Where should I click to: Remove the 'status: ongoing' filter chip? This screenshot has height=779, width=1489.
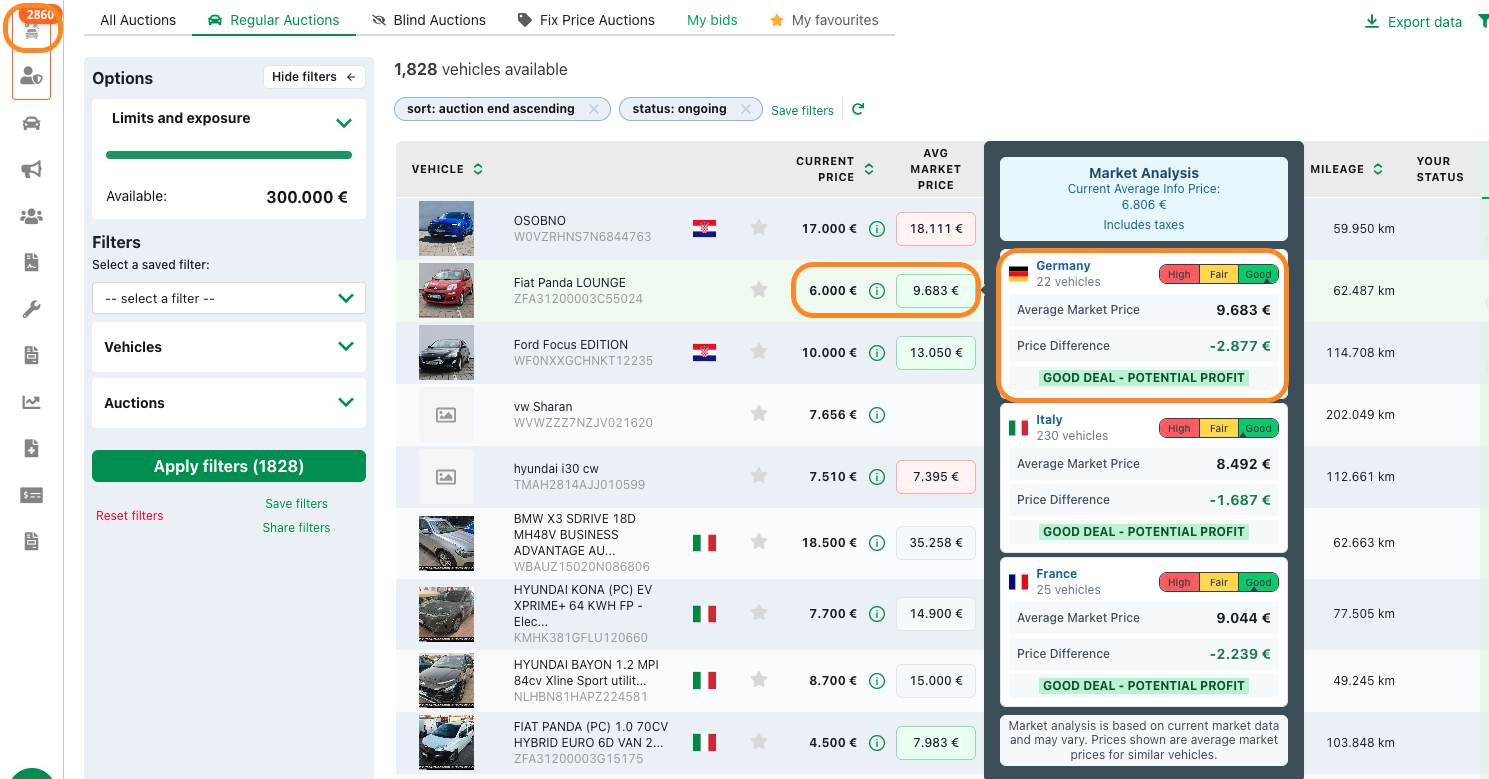click(746, 109)
